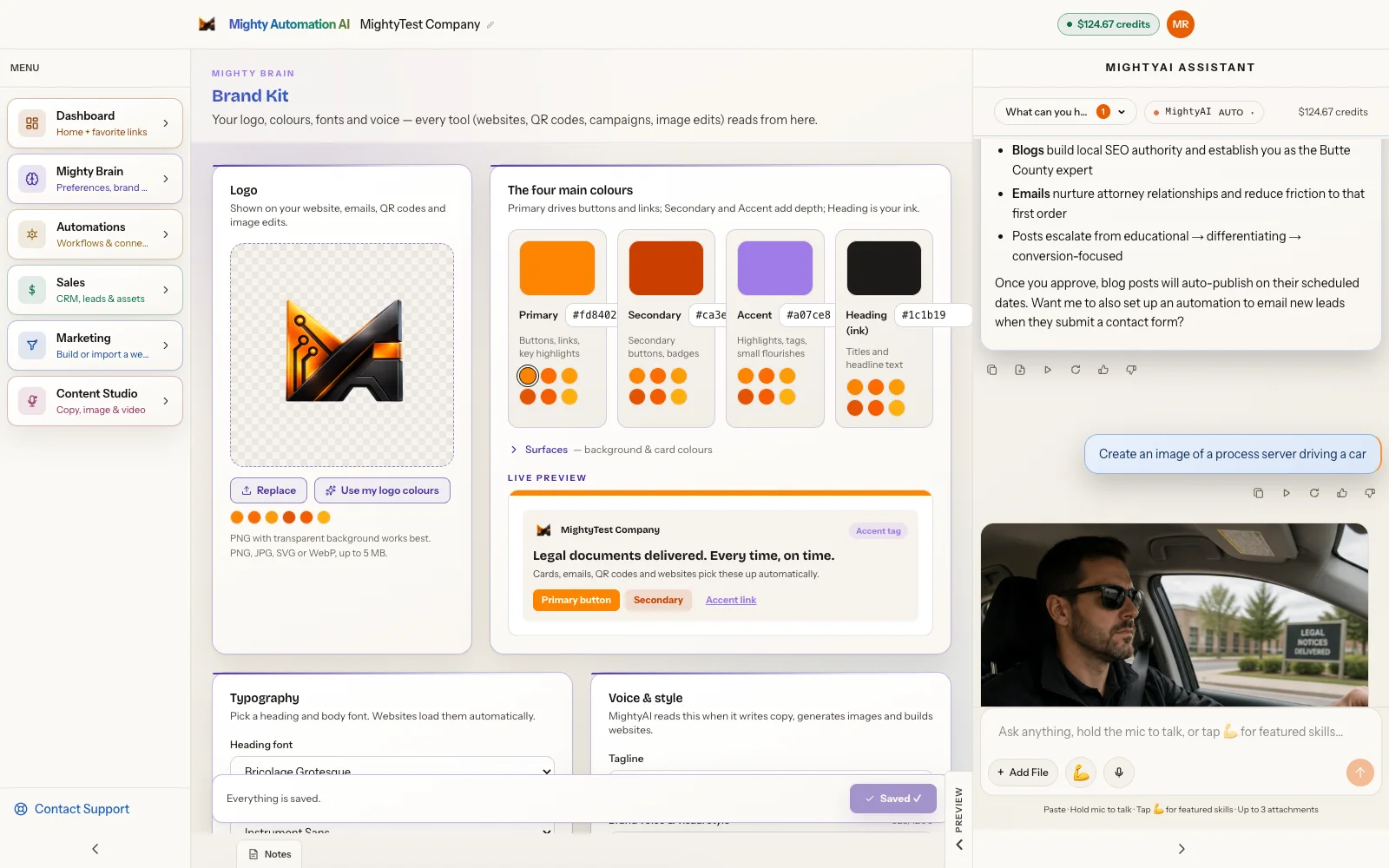Screen dimensions: 1389x868
Task: Open the Heading font dropdown showing Bricolage Grotesque
Action: (x=392, y=769)
